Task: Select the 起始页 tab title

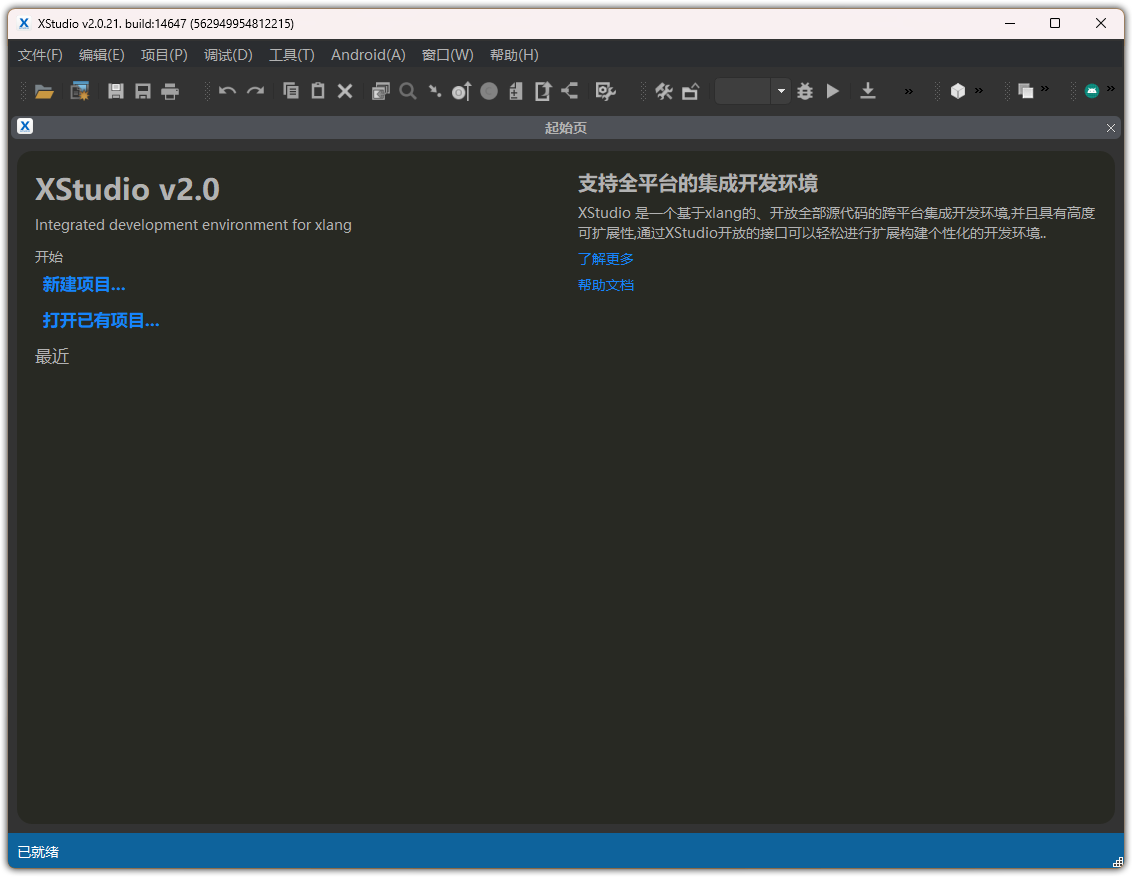Action: click(565, 128)
